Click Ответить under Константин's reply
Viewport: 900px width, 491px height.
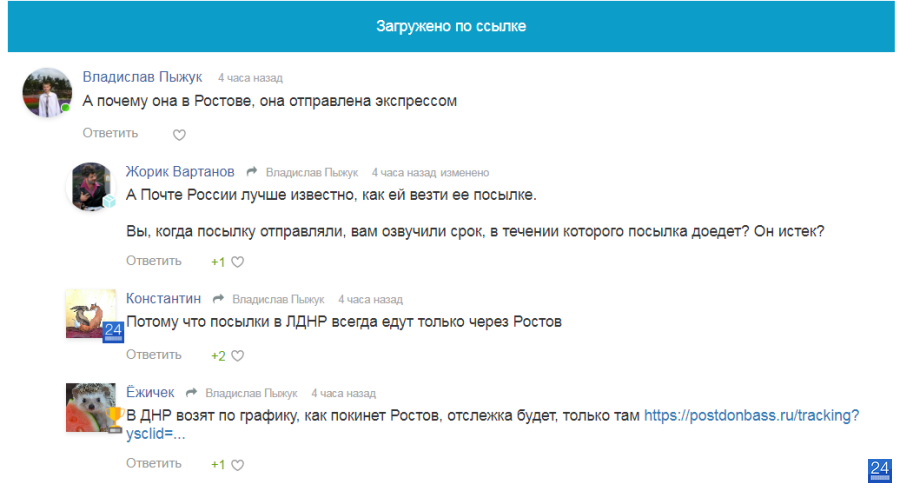click(x=154, y=355)
